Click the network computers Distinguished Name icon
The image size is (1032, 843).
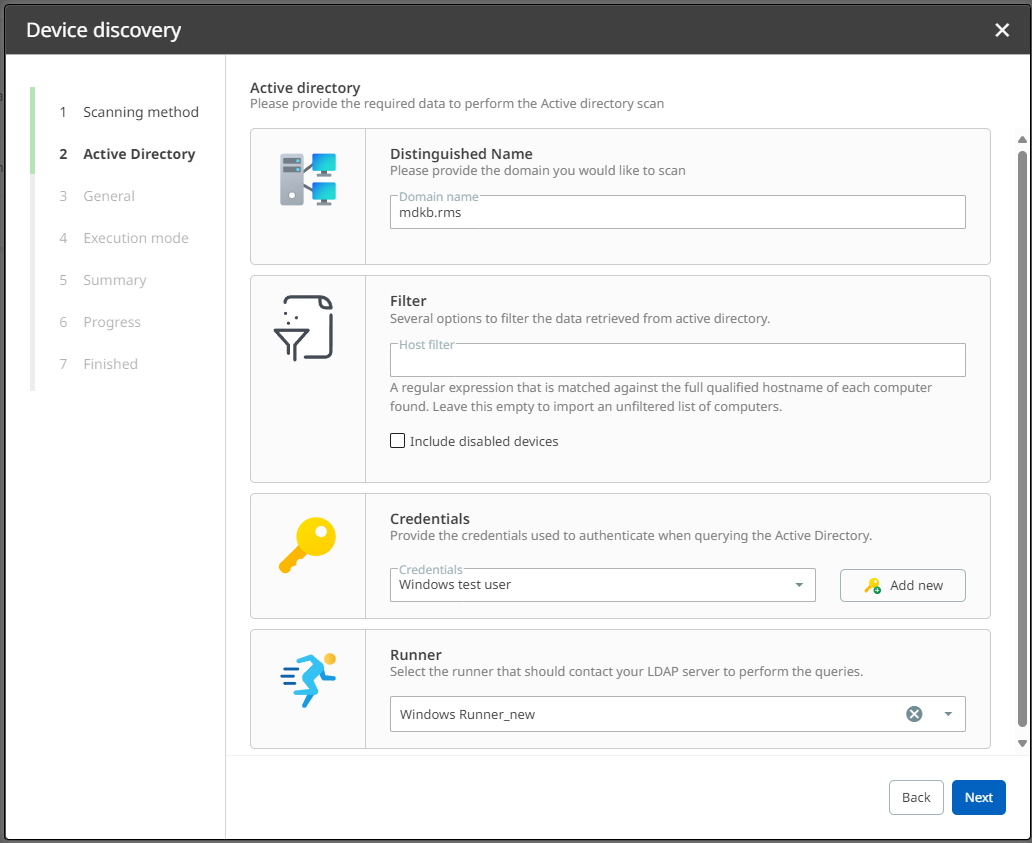[x=308, y=179]
